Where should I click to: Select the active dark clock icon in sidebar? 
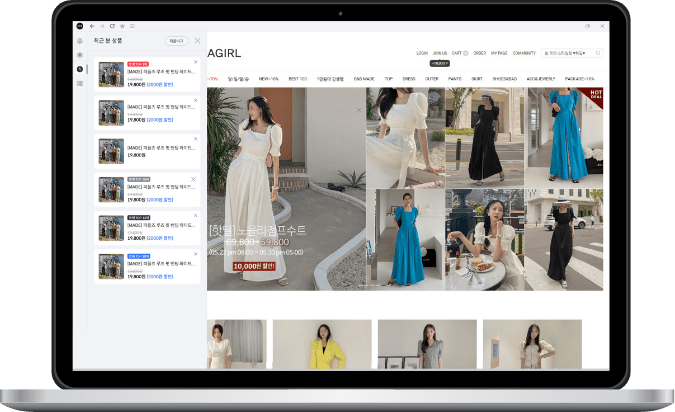(80, 69)
